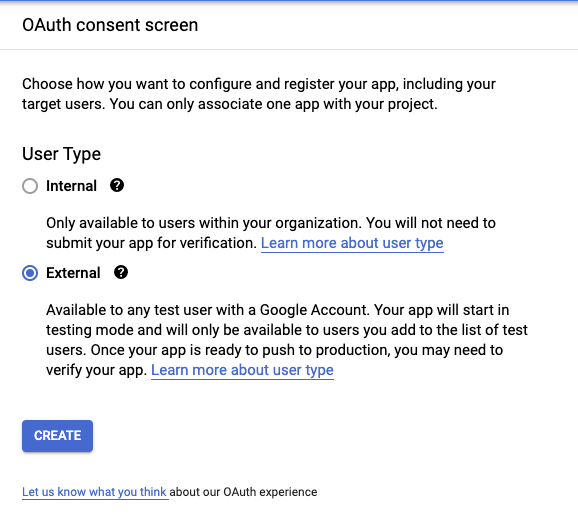Open help icon next to Internal

pyautogui.click(x=117, y=185)
